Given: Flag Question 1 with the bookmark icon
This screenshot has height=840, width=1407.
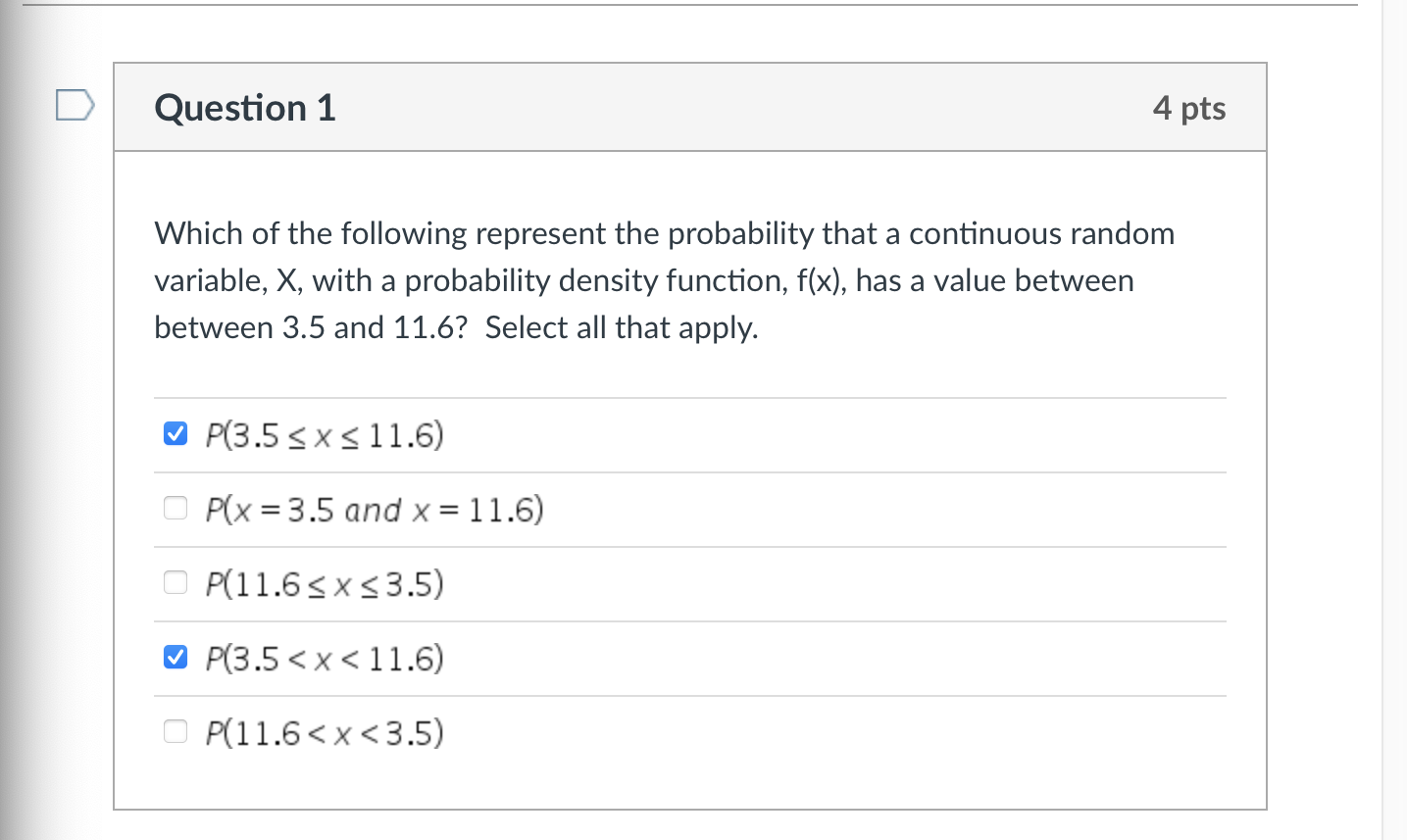Looking at the screenshot, I should click(x=75, y=105).
